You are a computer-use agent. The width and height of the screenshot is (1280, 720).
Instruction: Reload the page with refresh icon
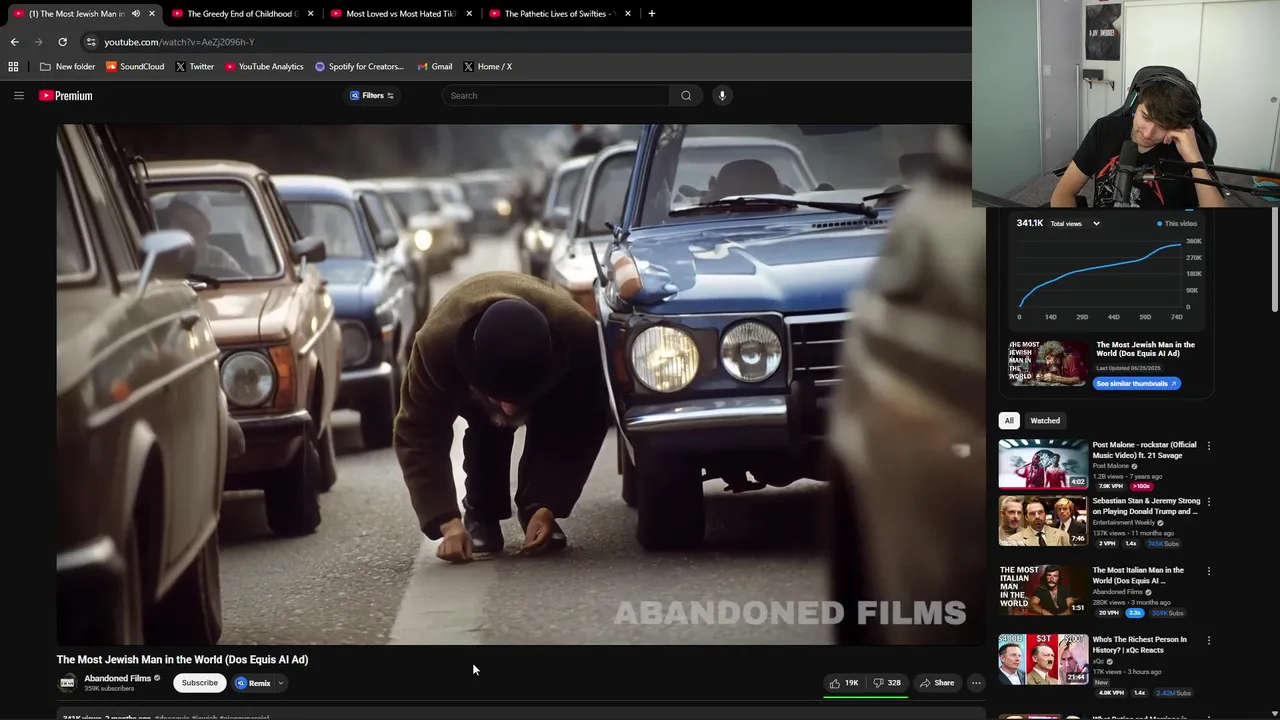pos(62,42)
